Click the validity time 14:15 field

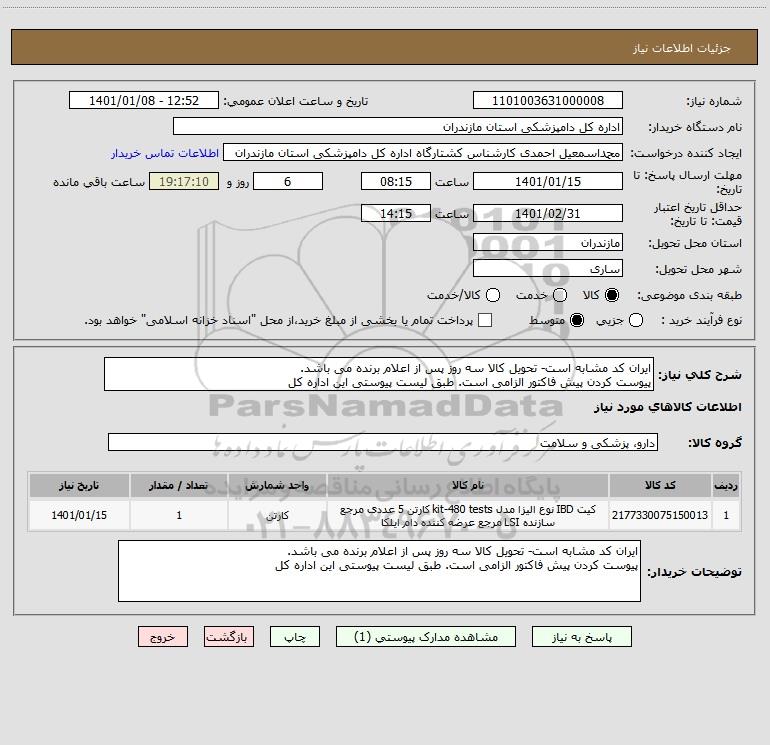click(396, 213)
